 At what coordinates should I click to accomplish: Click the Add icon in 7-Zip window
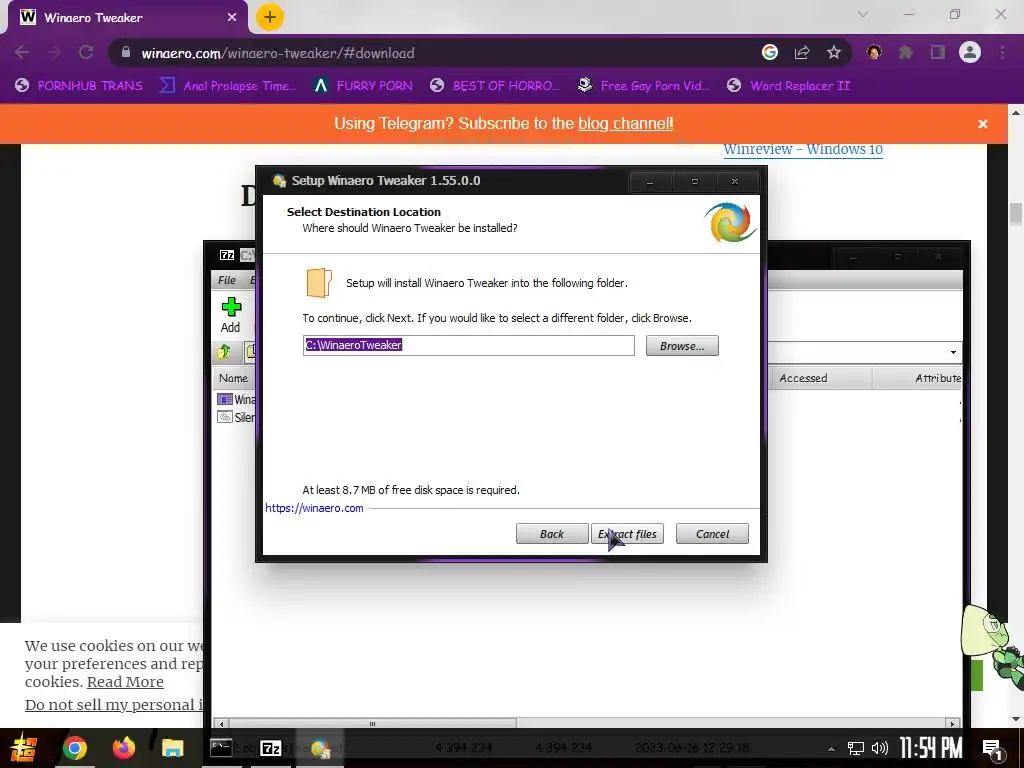[231, 315]
